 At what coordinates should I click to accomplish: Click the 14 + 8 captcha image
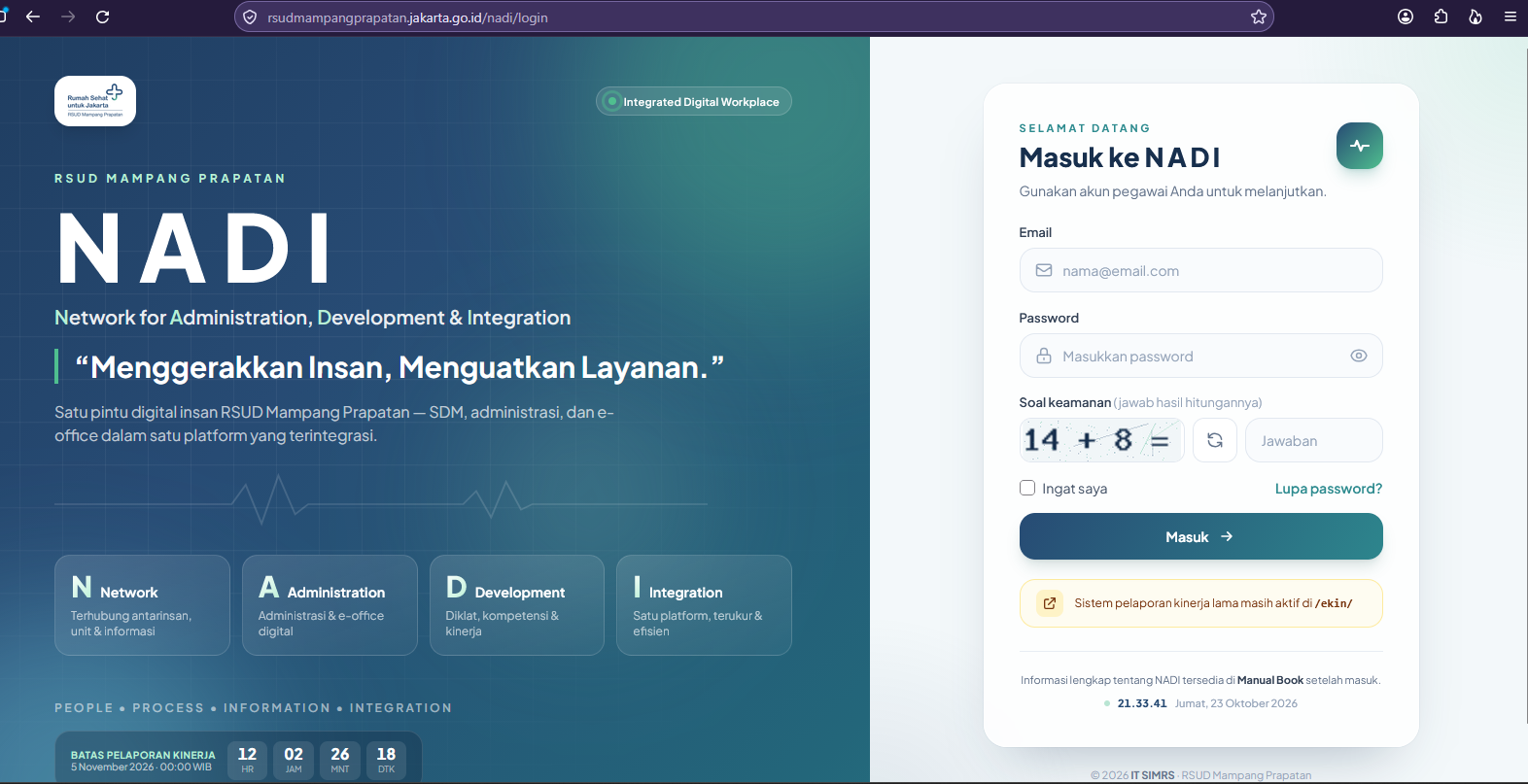(x=1101, y=440)
